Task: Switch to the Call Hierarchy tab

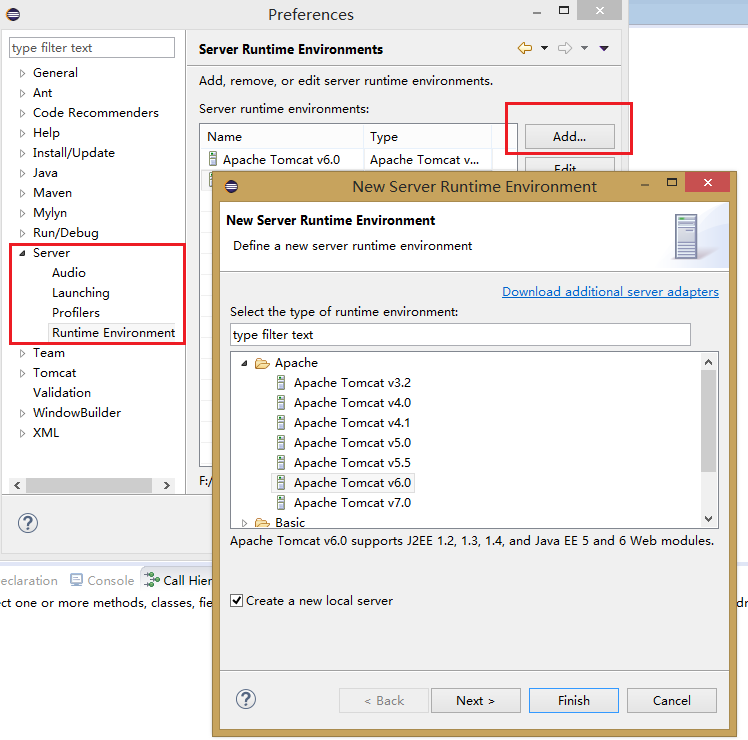Action: 178,580
